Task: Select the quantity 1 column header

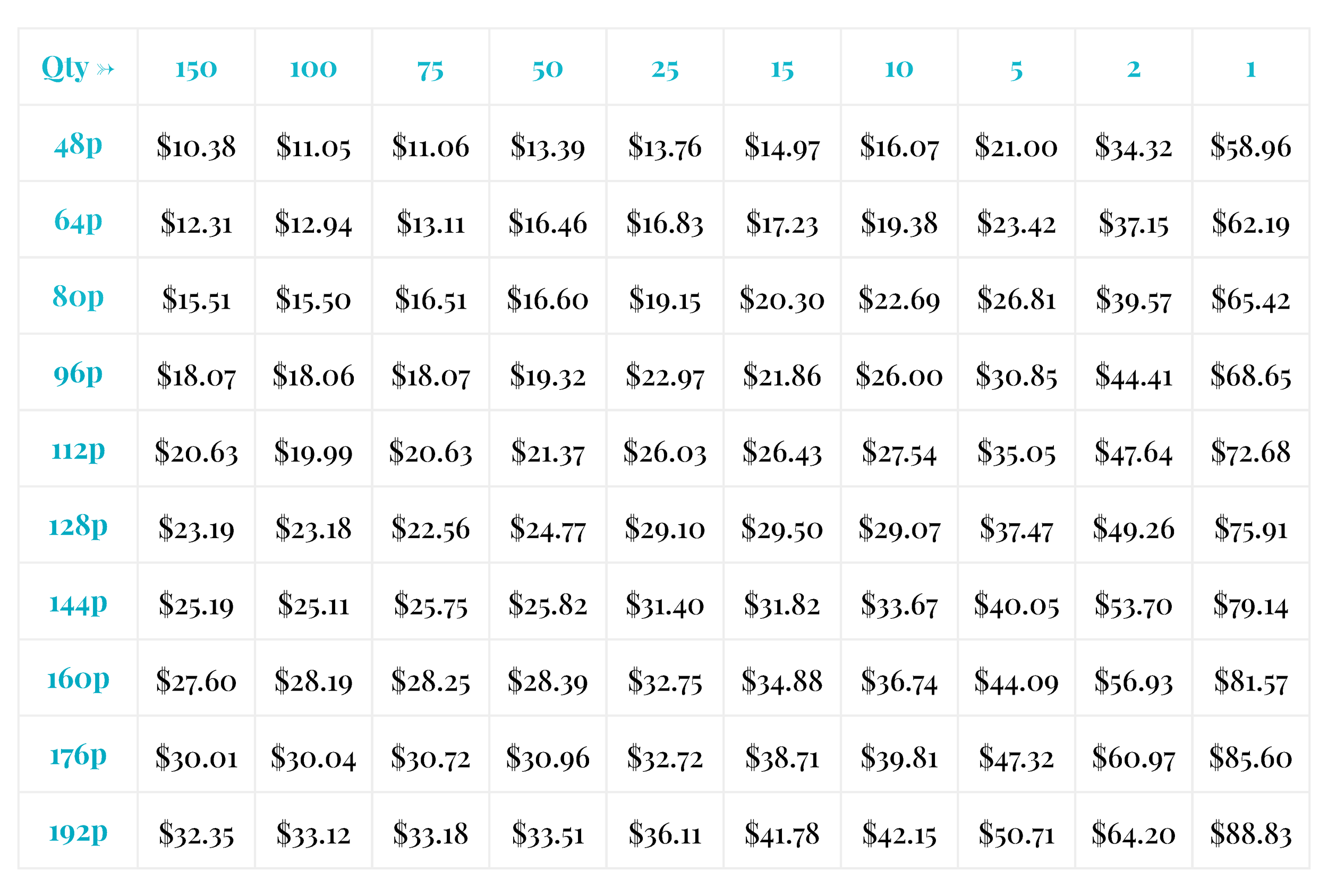Action: pos(1251,69)
